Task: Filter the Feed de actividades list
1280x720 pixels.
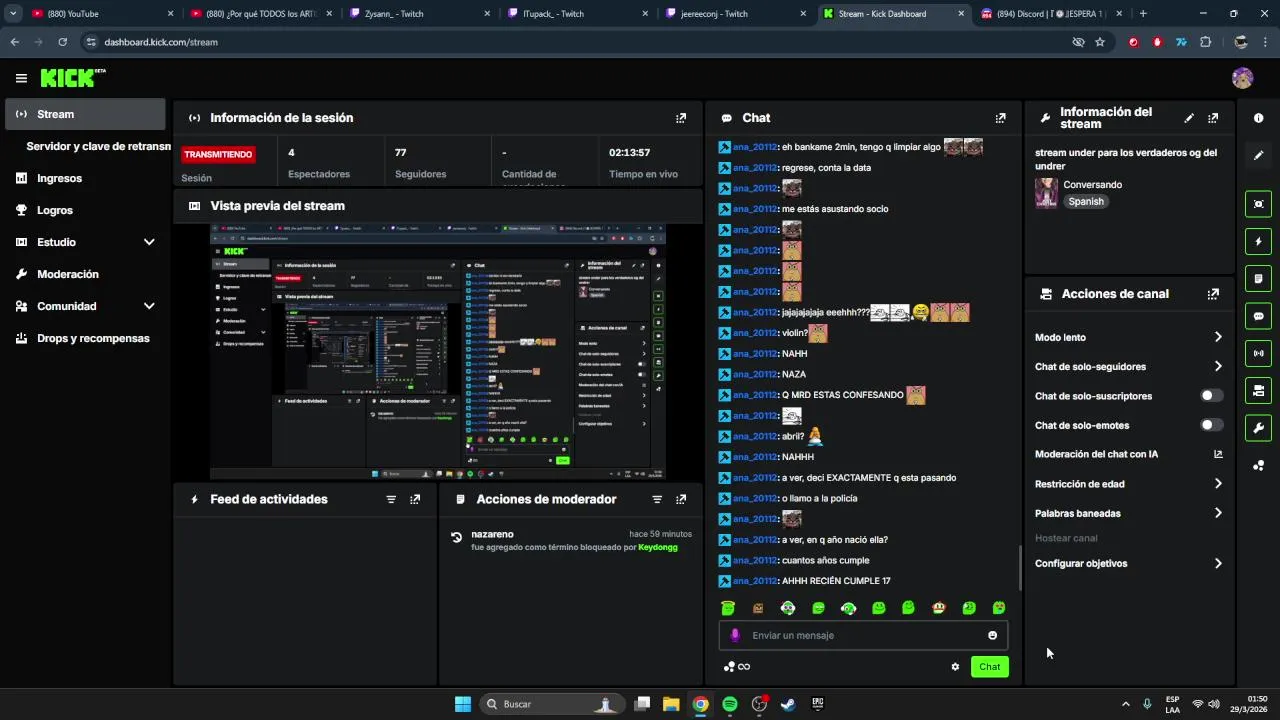Action: pos(391,499)
